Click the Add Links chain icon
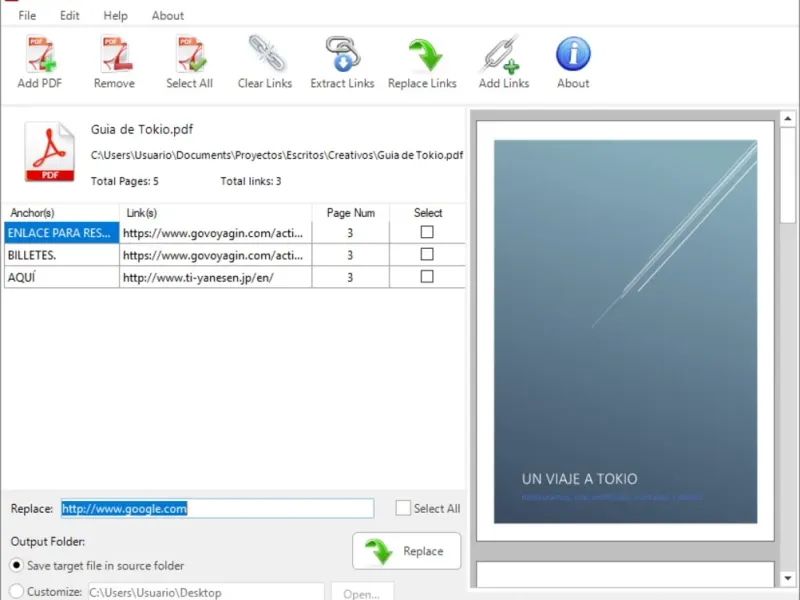This screenshot has width=800, height=600. click(x=502, y=55)
